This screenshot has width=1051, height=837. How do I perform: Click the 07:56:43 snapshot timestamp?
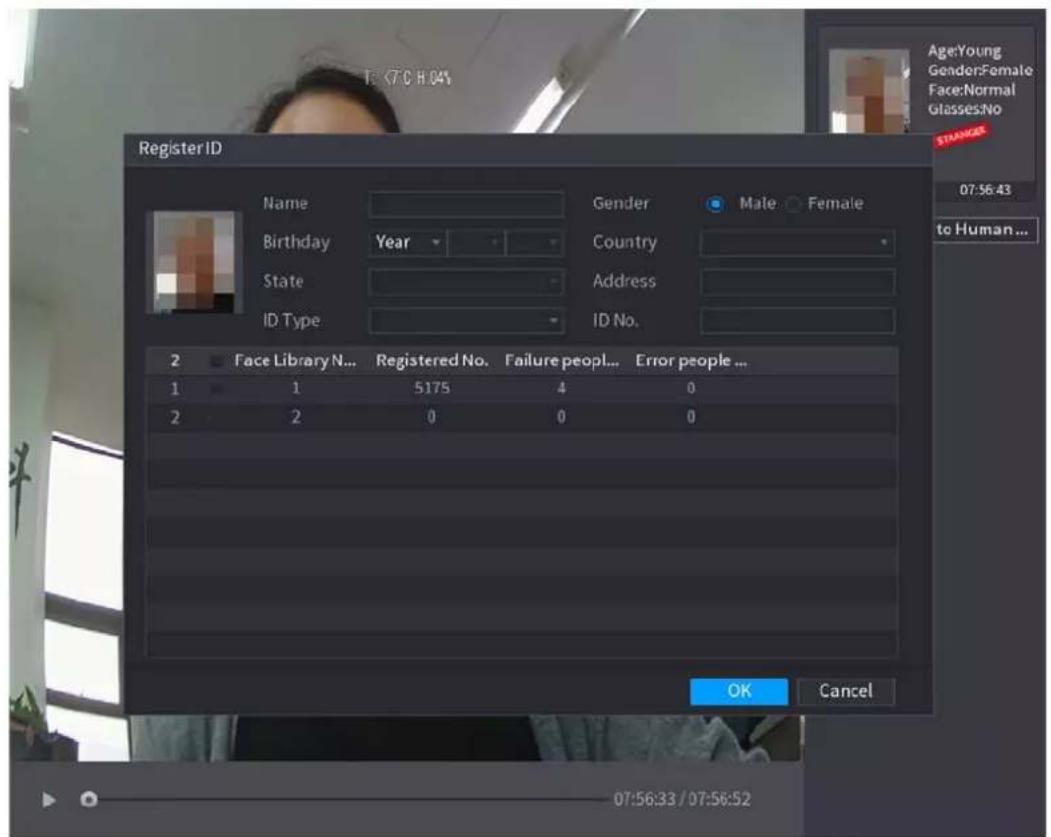click(x=985, y=190)
